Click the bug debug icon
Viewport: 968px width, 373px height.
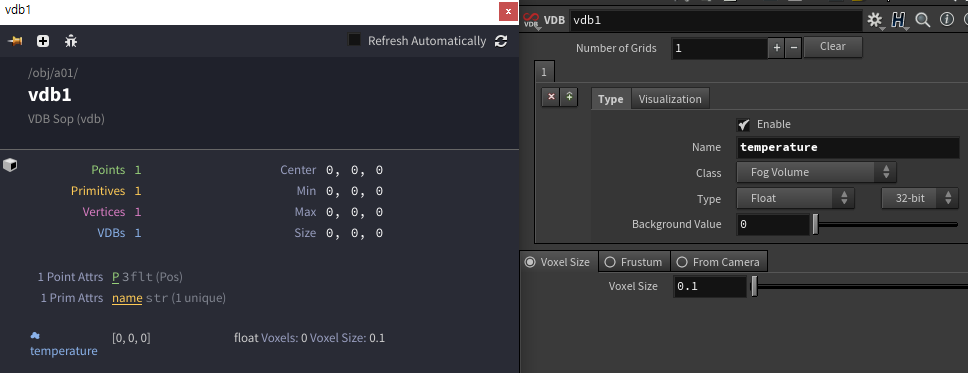[71, 41]
